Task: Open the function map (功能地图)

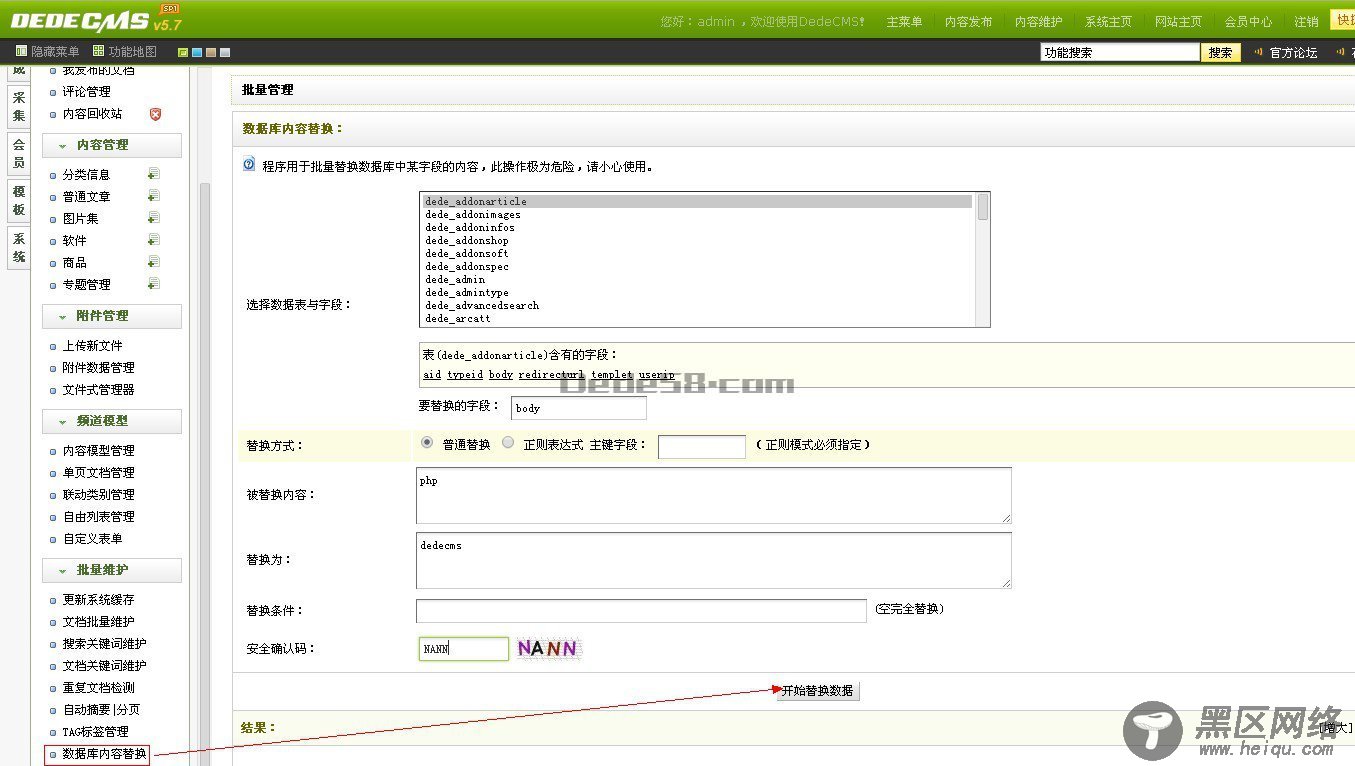Action: 125,52
